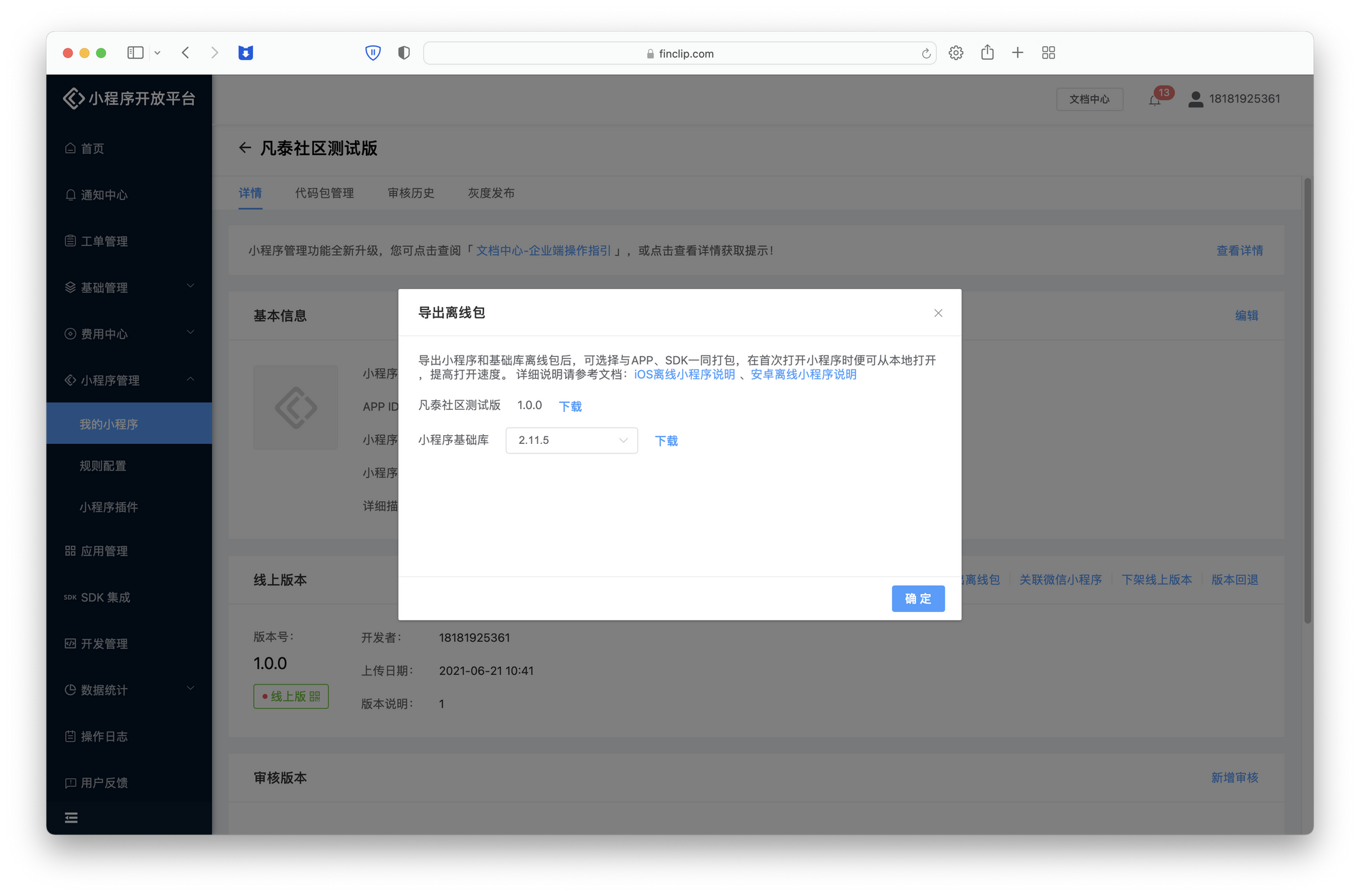The image size is (1360, 896).
Task: Download the 凡泰社区测试版 1.0.0 package
Action: (570, 406)
